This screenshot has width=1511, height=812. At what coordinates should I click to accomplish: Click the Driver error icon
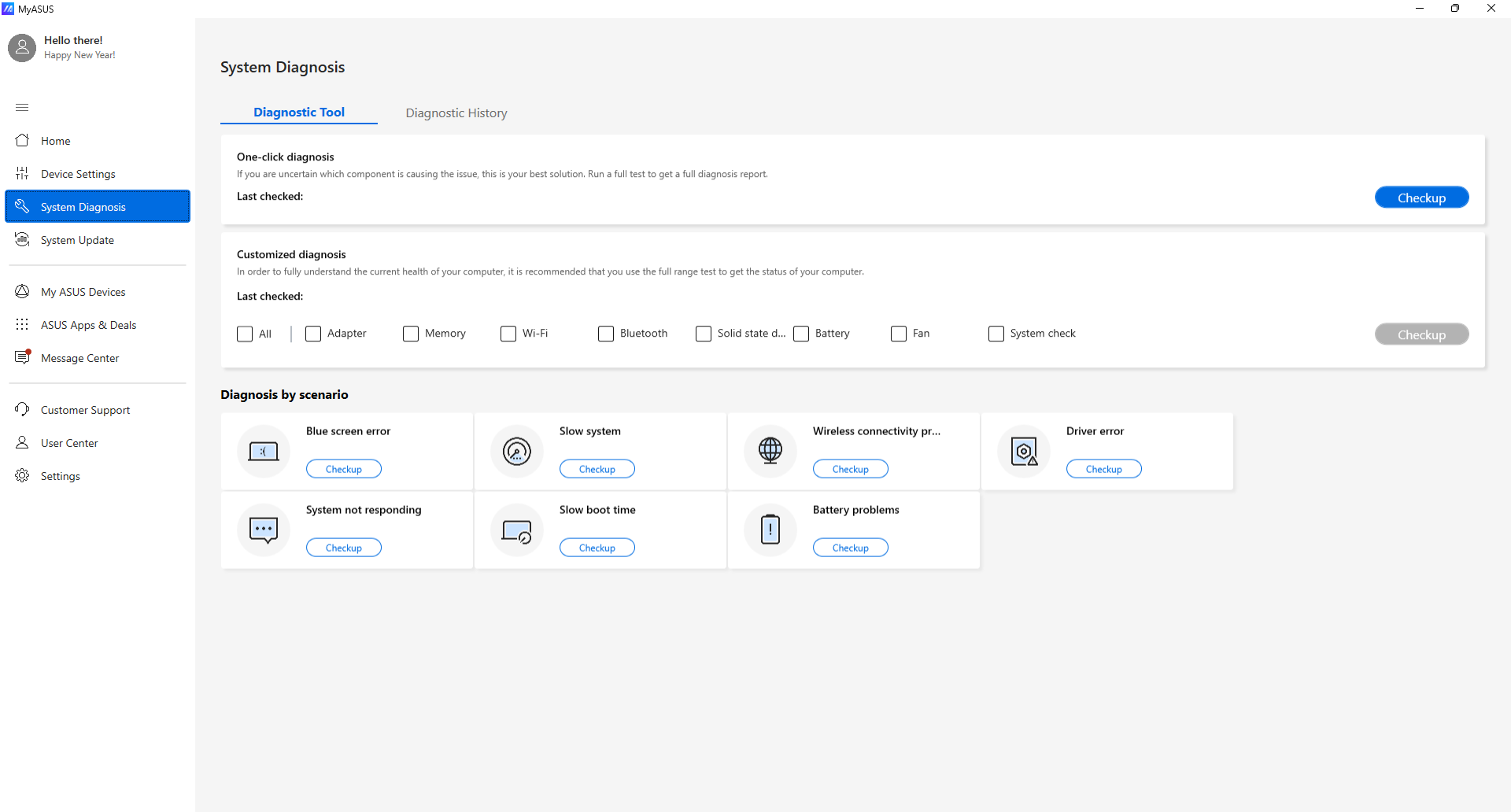click(x=1024, y=452)
